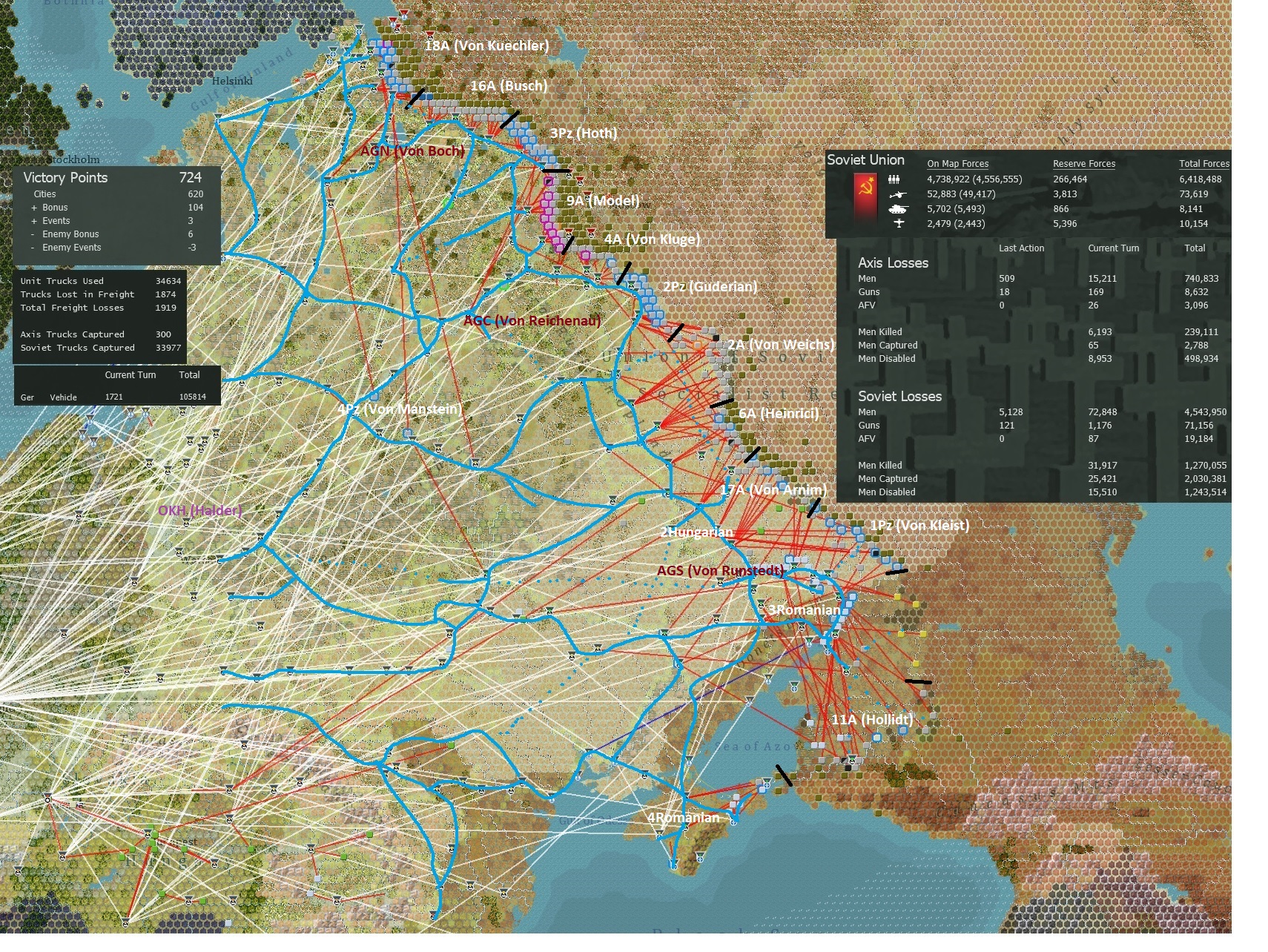Click the Cities row in Victory Points
This screenshot has width=1268, height=952.
pyautogui.click(x=44, y=194)
